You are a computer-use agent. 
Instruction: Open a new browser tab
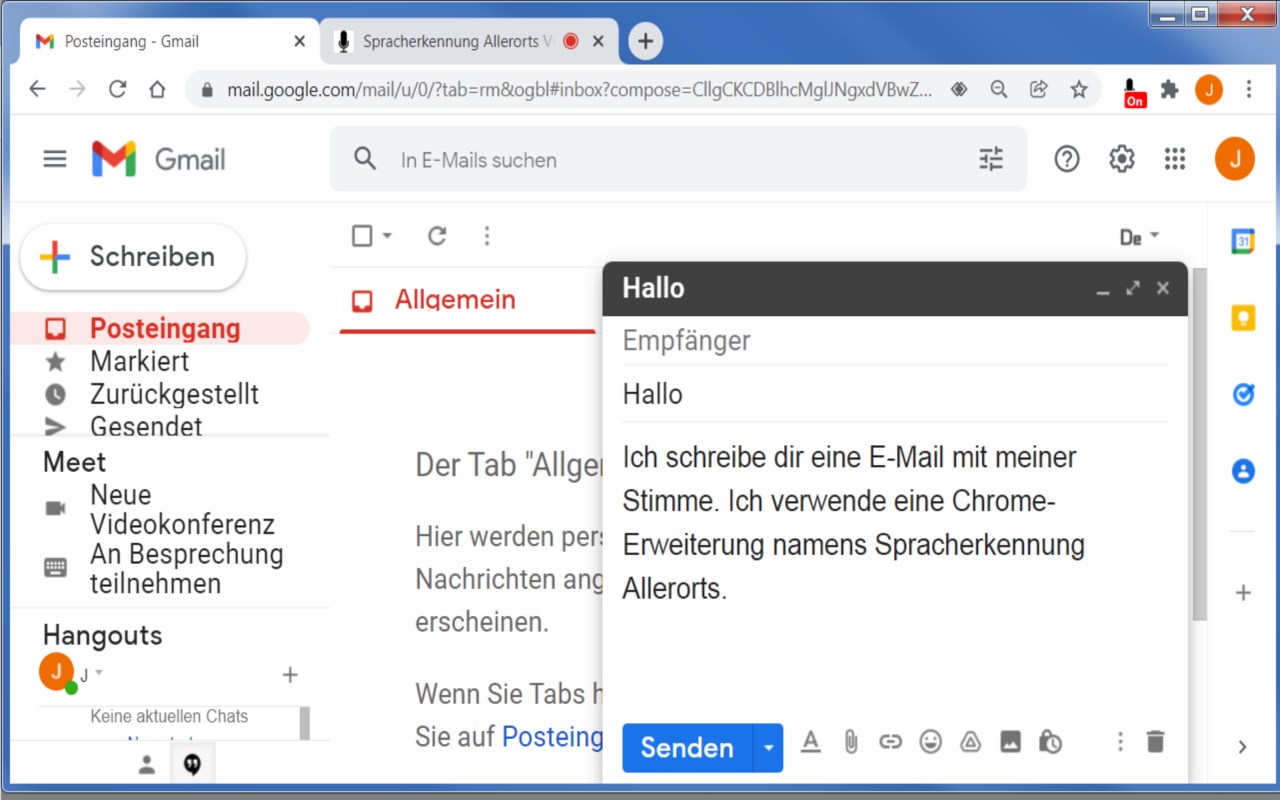click(x=646, y=41)
